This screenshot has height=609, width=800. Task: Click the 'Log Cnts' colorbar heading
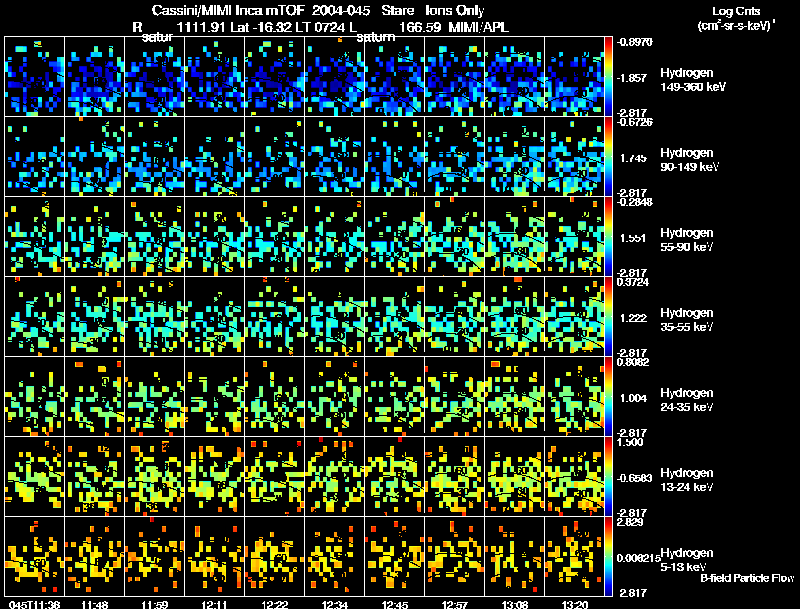pos(736,11)
